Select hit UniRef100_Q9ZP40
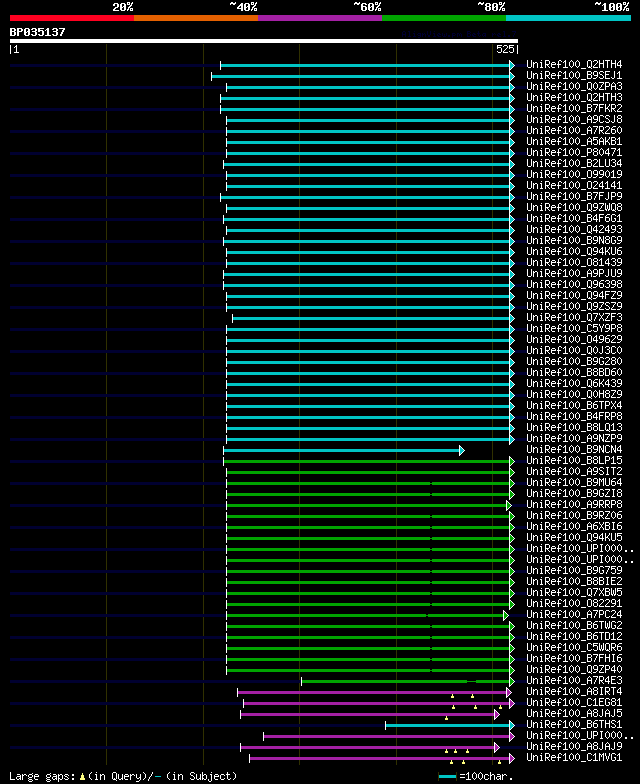 [x=574, y=670]
